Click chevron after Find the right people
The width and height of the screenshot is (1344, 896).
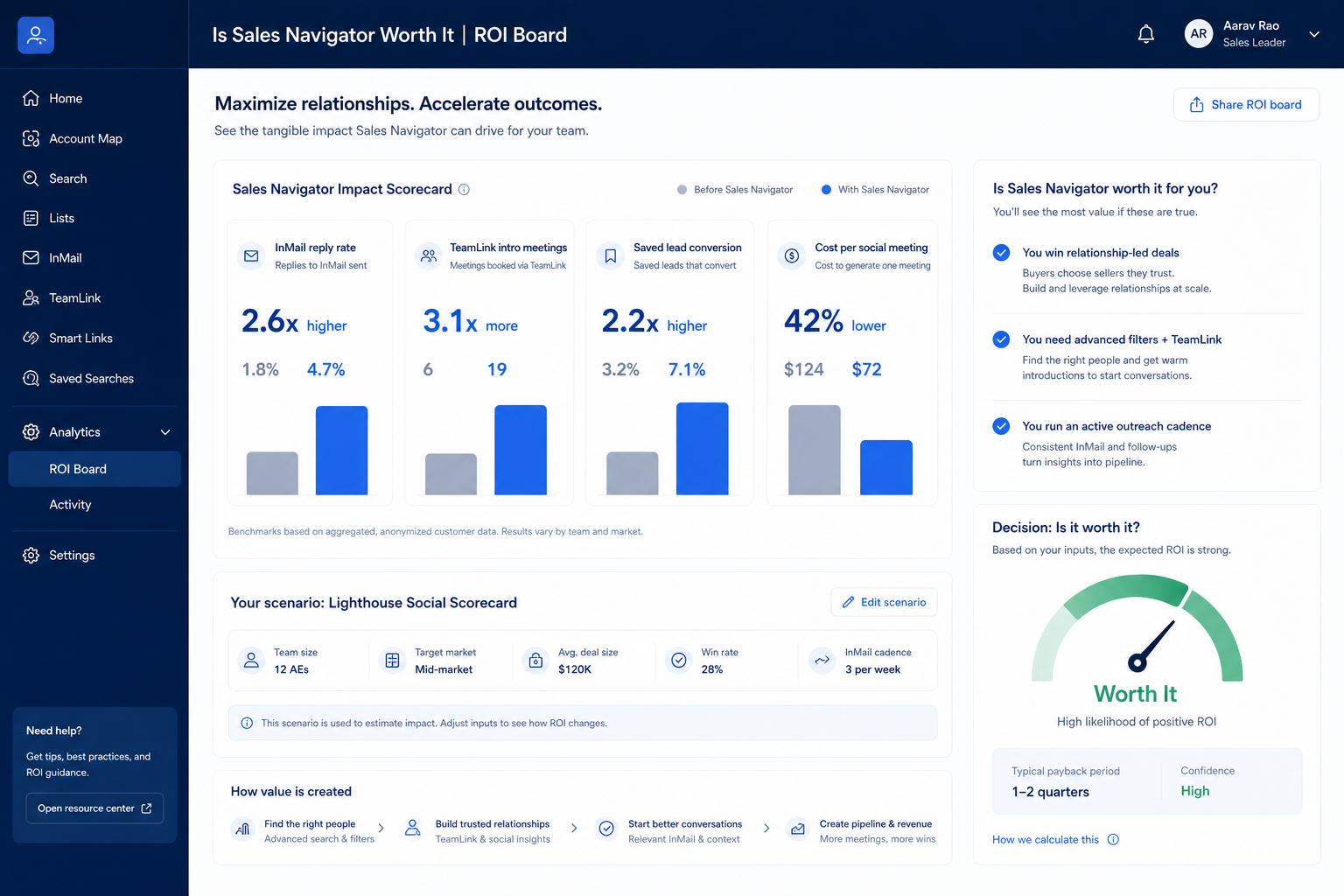click(x=381, y=828)
